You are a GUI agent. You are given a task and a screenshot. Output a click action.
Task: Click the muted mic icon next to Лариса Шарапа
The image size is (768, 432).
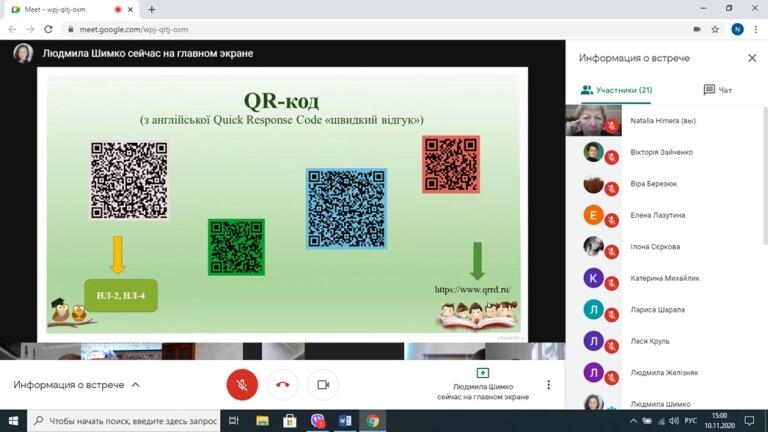pos(611,315)
